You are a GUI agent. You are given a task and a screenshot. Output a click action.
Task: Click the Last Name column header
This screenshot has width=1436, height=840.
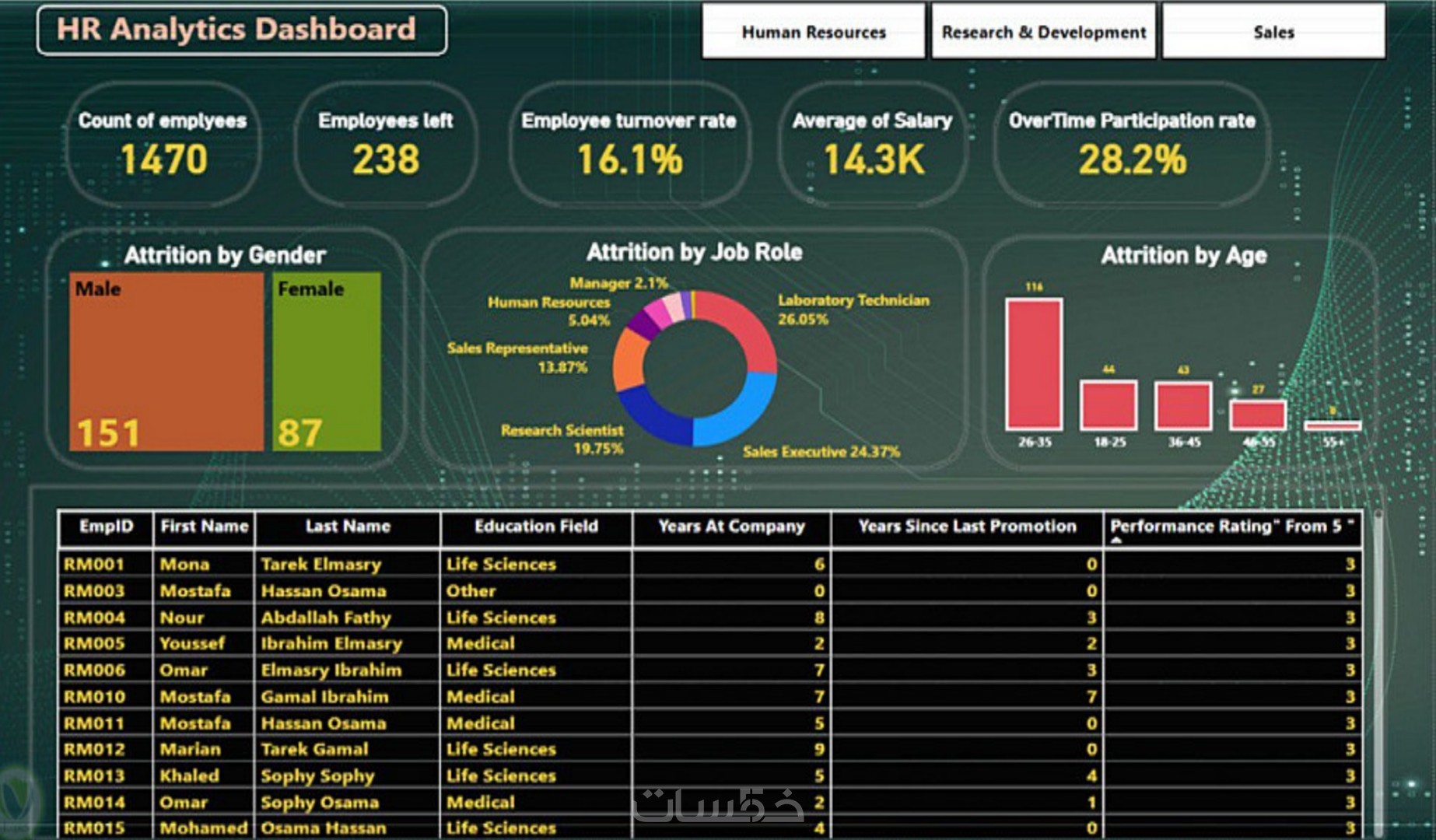[x=348, y=527]
